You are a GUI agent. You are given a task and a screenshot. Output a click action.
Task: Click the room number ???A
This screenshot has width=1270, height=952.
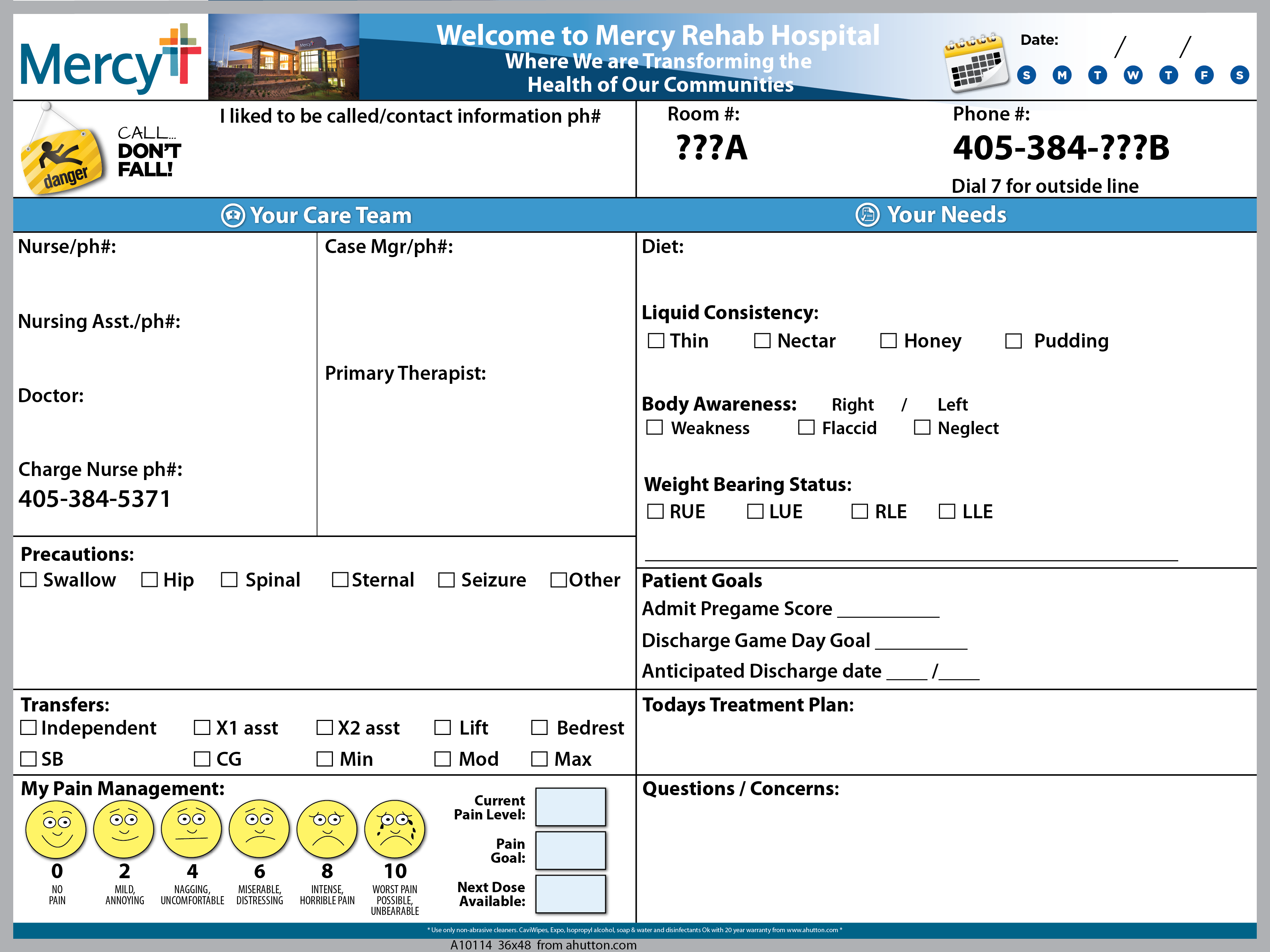(712, 148)
